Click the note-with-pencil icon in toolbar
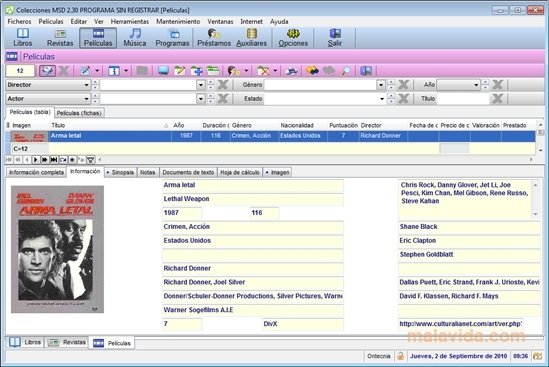This screenshot has height=367, width=549. pos(180,71)
